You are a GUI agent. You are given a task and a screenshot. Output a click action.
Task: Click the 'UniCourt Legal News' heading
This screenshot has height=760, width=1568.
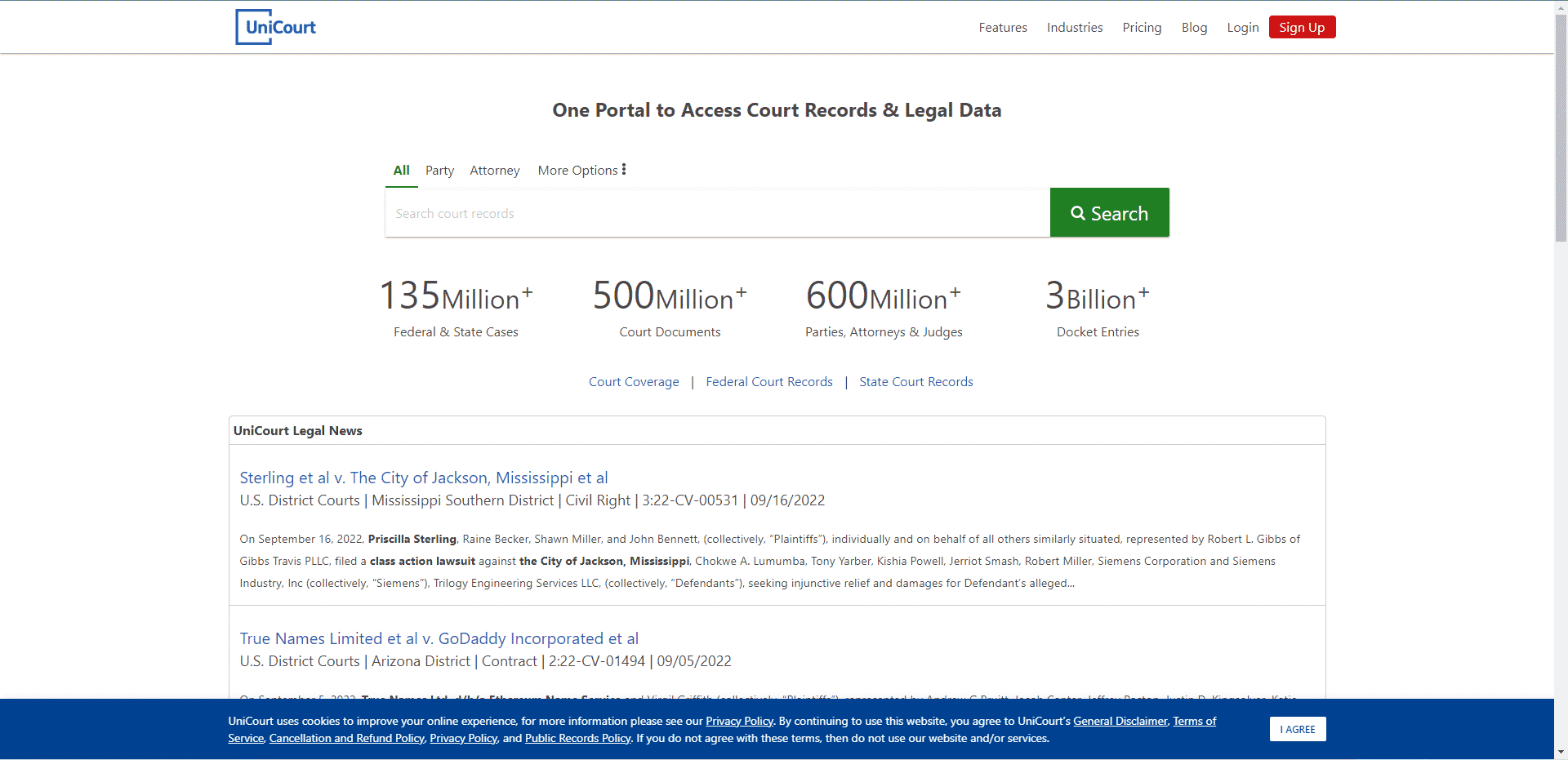pyautogui.click(x=298, y=431)
